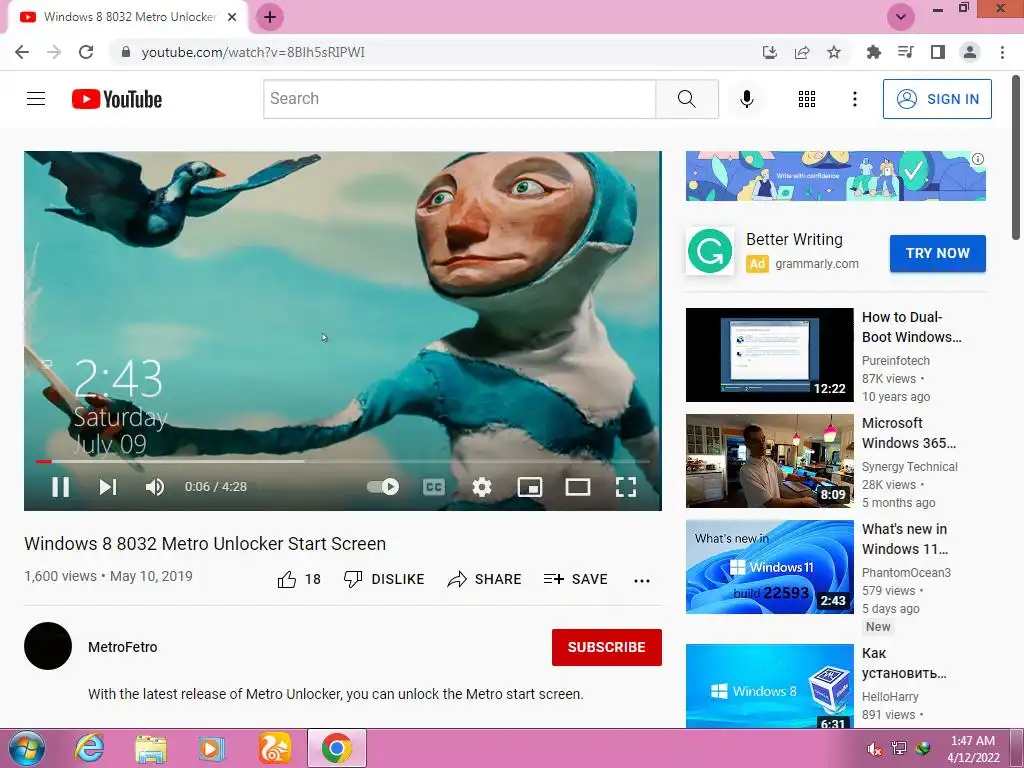
Task: Click the HelloHarry channel name
Action: [x=890, y=696]
